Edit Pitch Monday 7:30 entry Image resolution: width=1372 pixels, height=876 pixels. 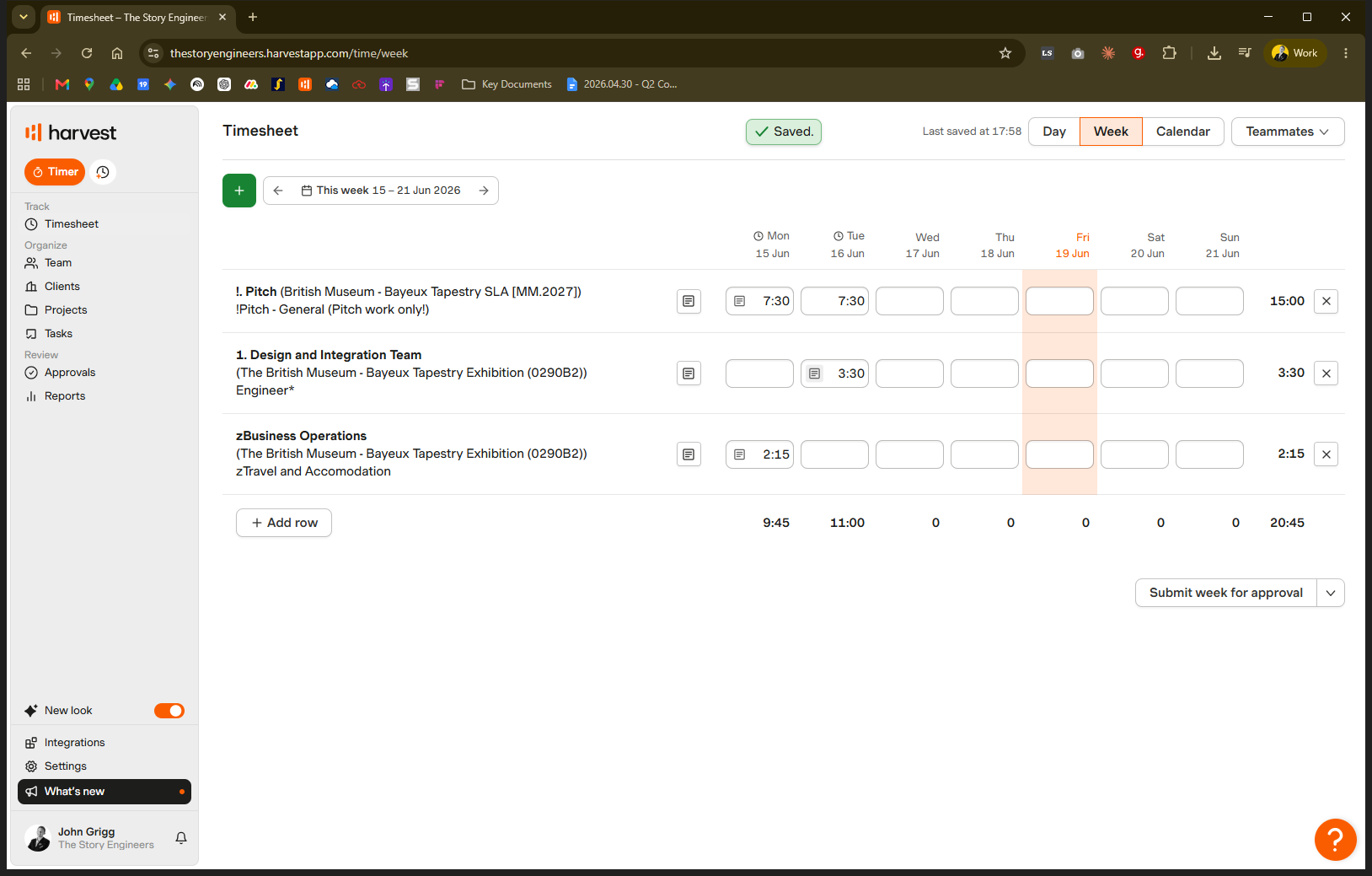point(759,301)
